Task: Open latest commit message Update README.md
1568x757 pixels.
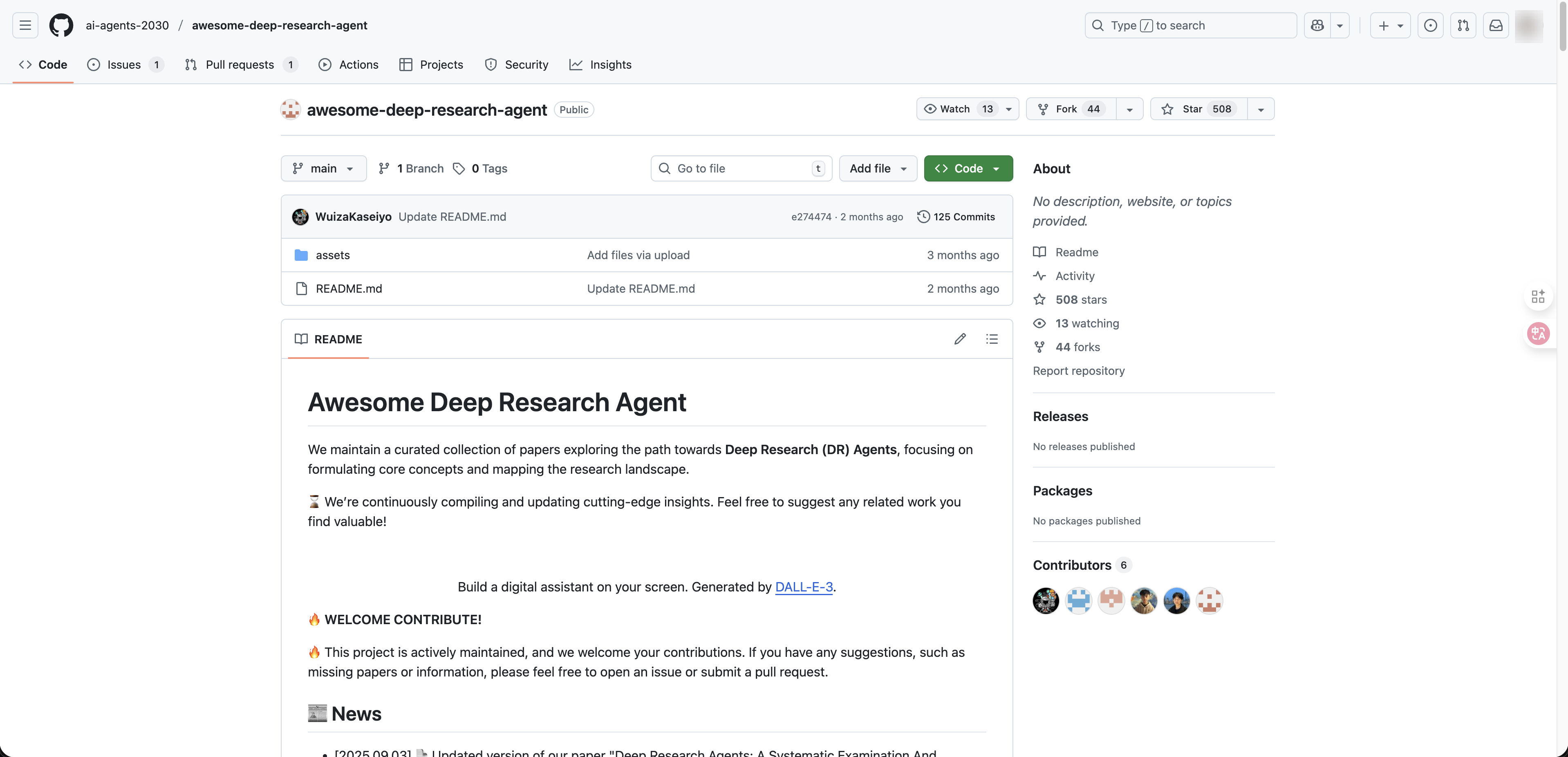Action: 452,217
